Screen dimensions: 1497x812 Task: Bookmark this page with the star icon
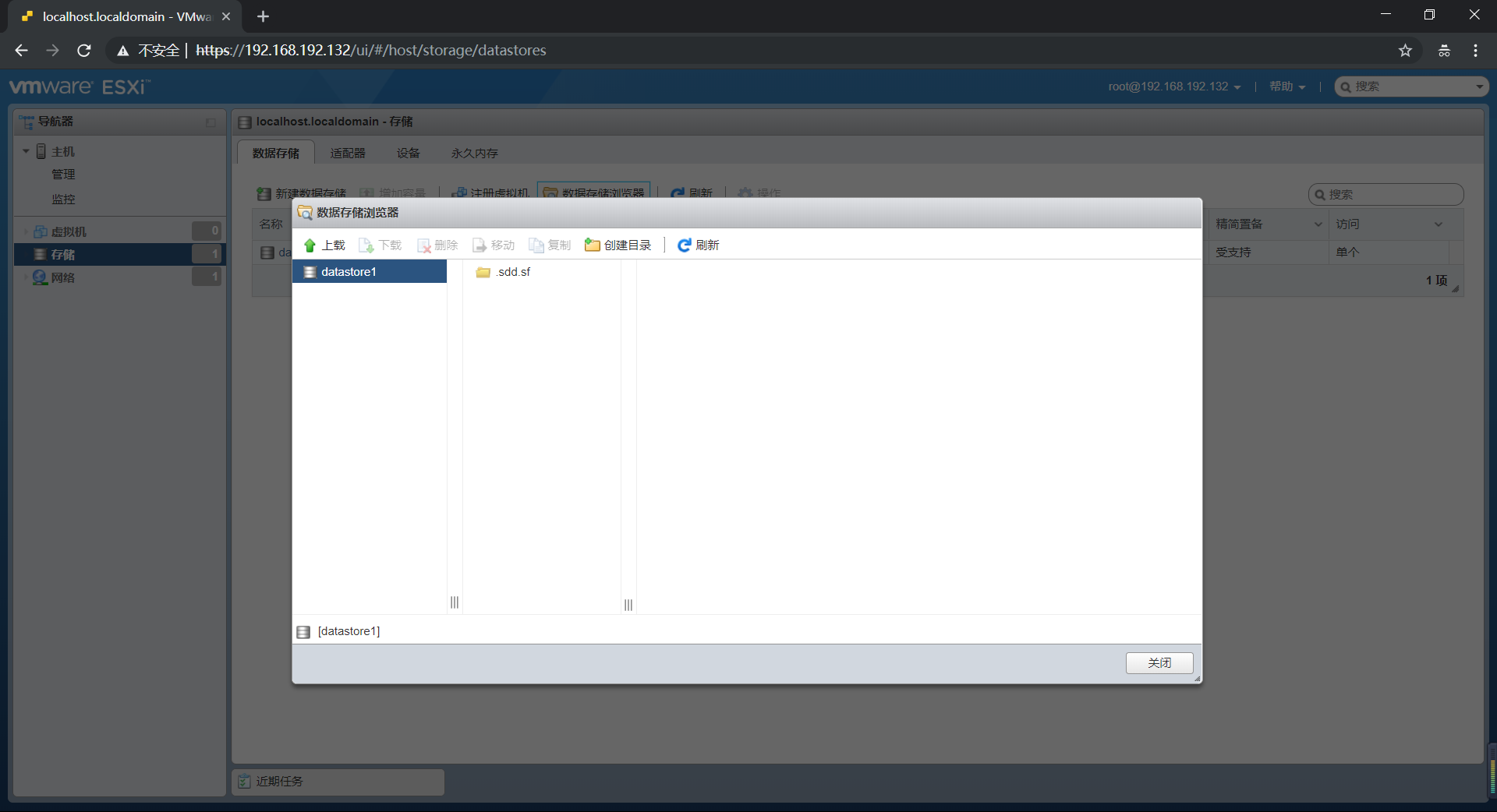[x=1405, y=51]
